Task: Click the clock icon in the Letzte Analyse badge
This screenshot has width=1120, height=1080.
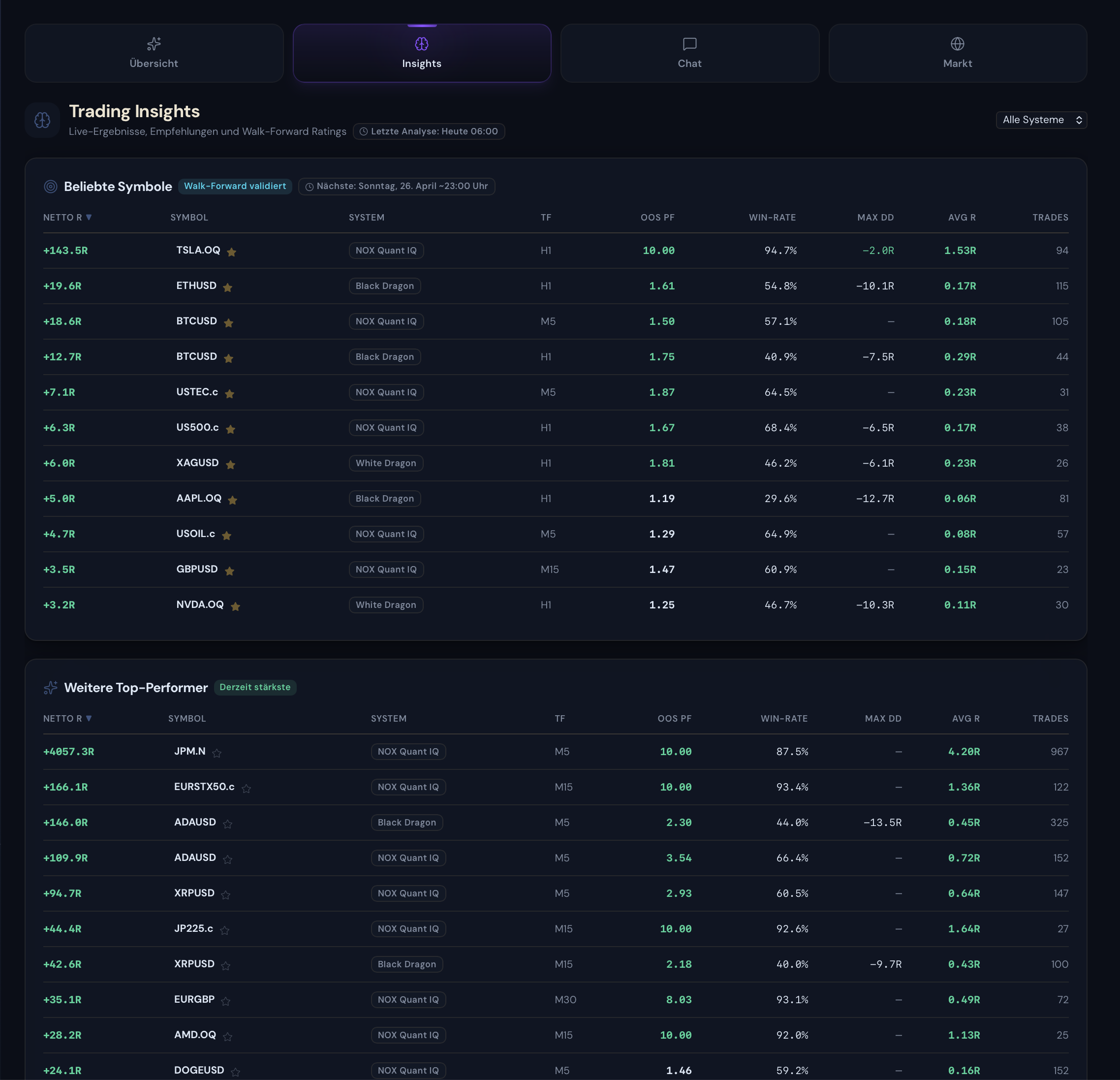Action: pyautogui.click(x=364, y=131)
